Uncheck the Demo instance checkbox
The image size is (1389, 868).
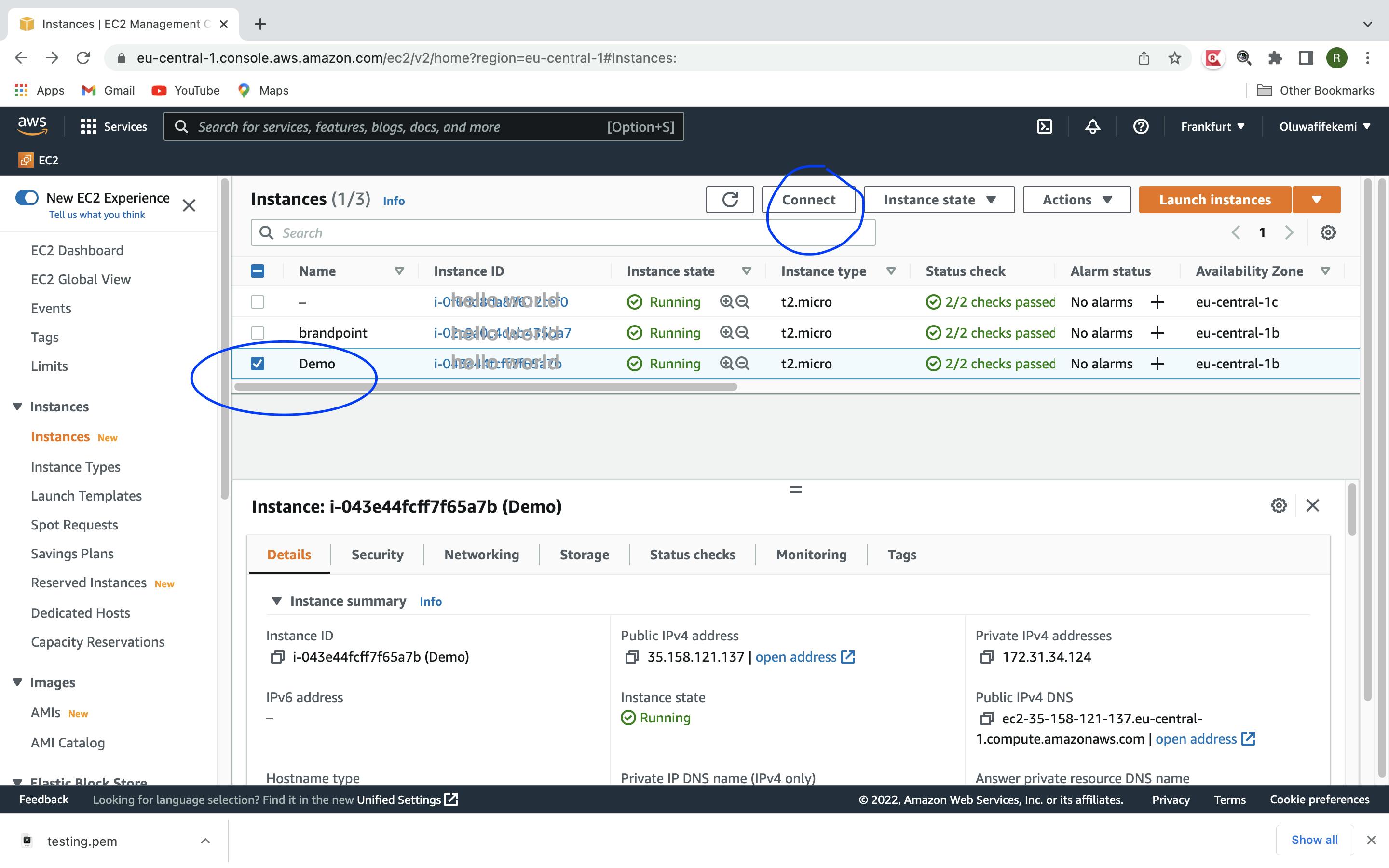[258, 364]
